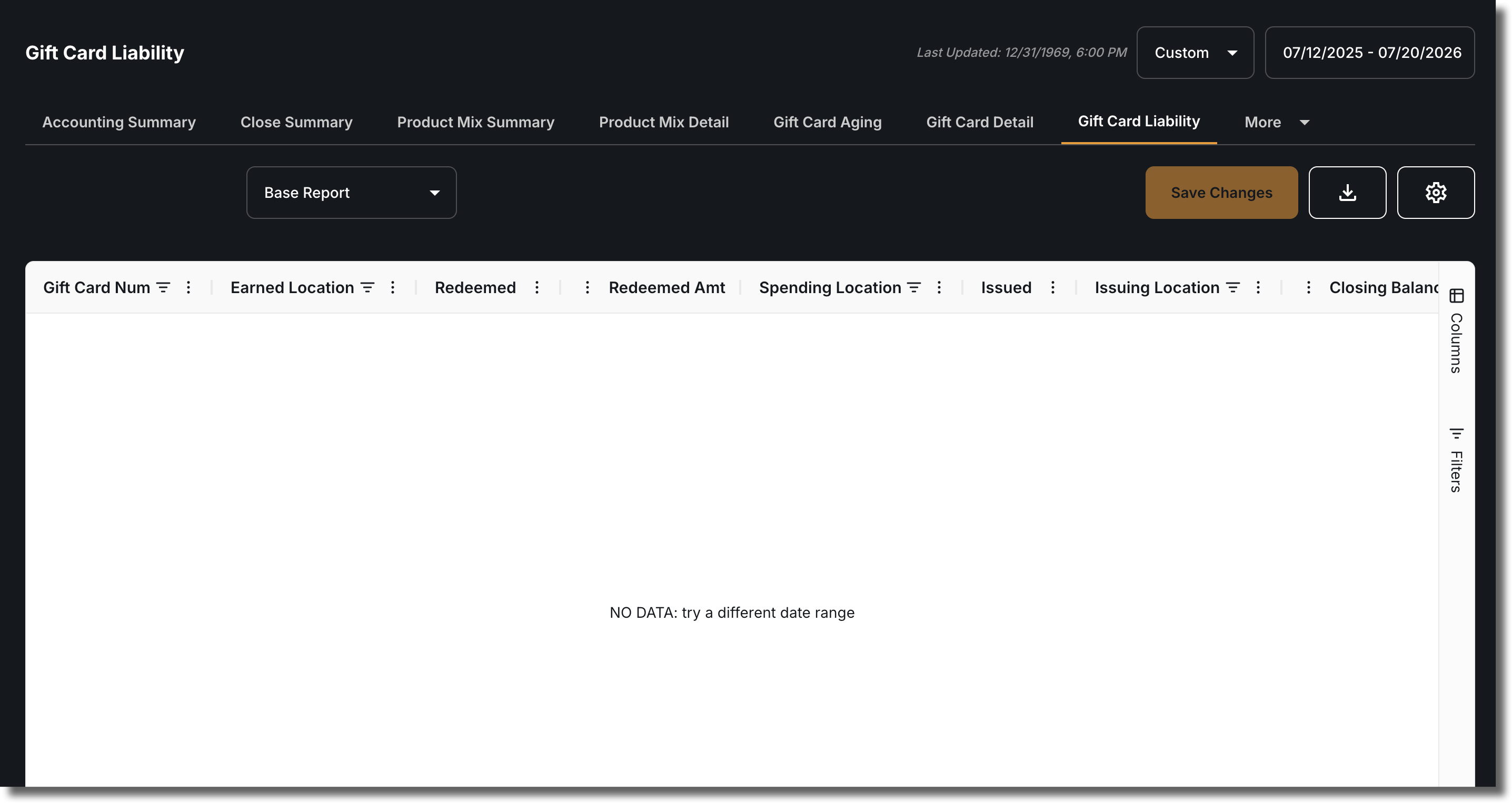Click the 07/12/2025 - 07/20/2026 date range field

pyautogui.click(x=1370, y=53)
